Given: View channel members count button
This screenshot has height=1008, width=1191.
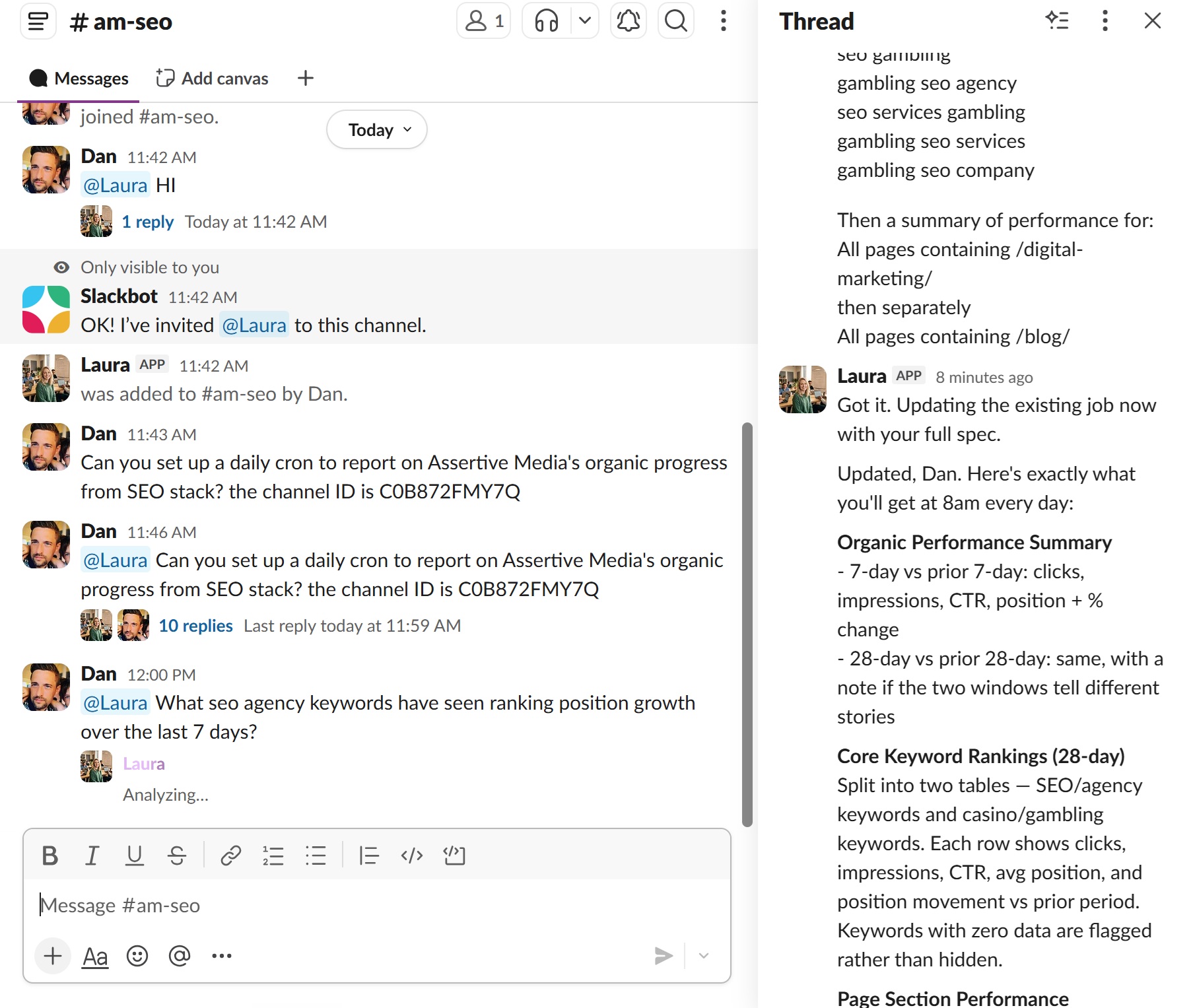Looking at the screenshot, I should pos(484,21).
